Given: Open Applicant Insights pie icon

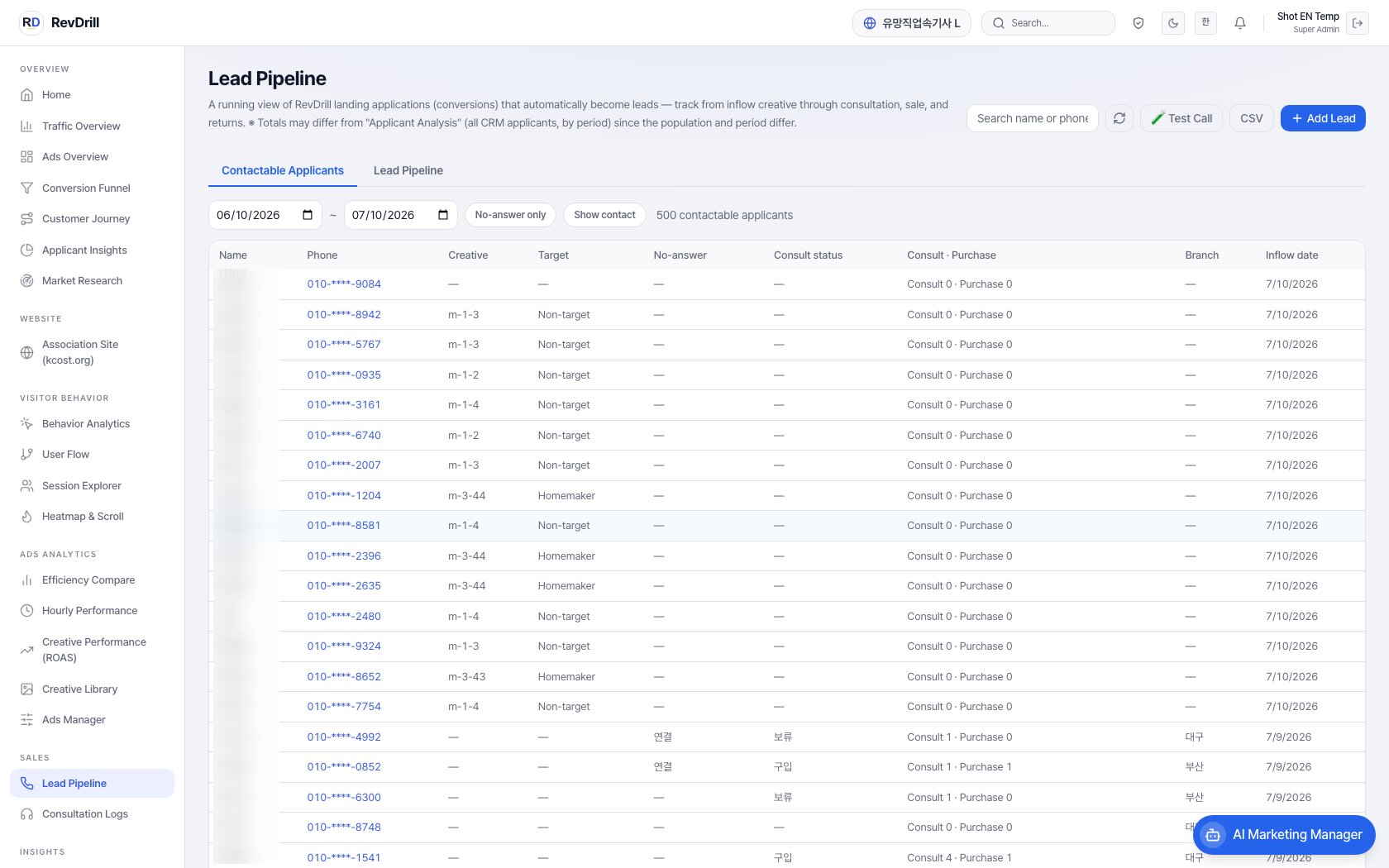Looking at the screenshot, I should (26, 250).
